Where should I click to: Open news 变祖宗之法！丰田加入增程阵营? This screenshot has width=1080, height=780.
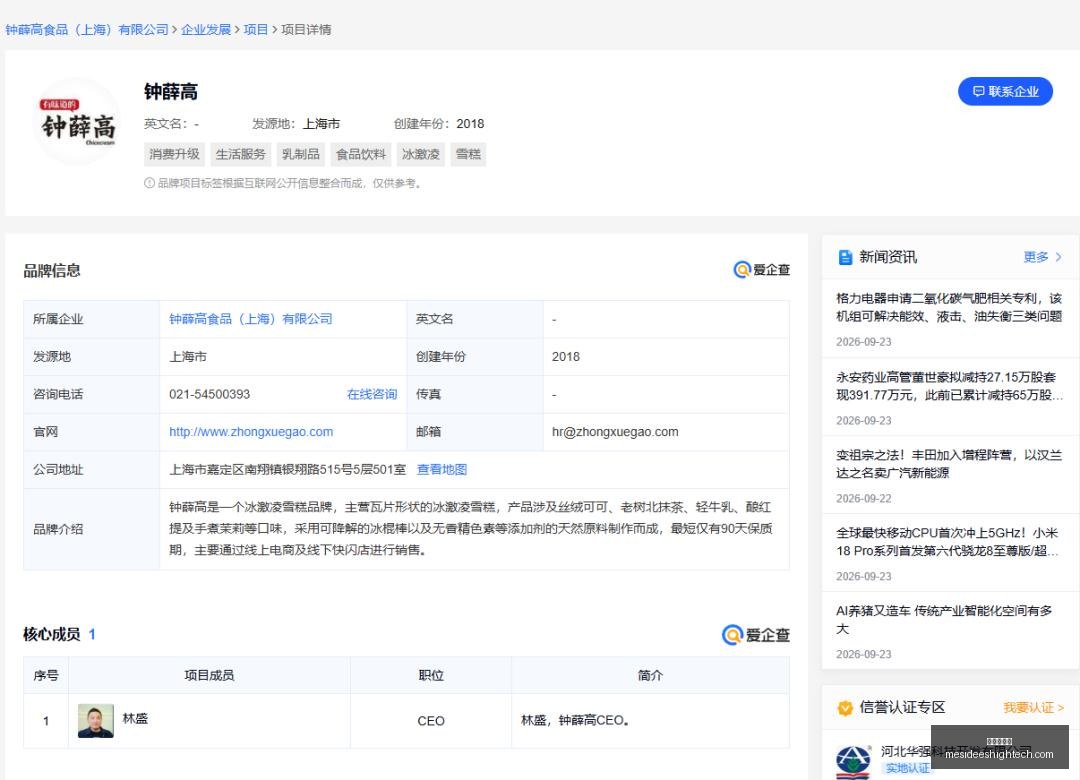click(x=949, y=464)
